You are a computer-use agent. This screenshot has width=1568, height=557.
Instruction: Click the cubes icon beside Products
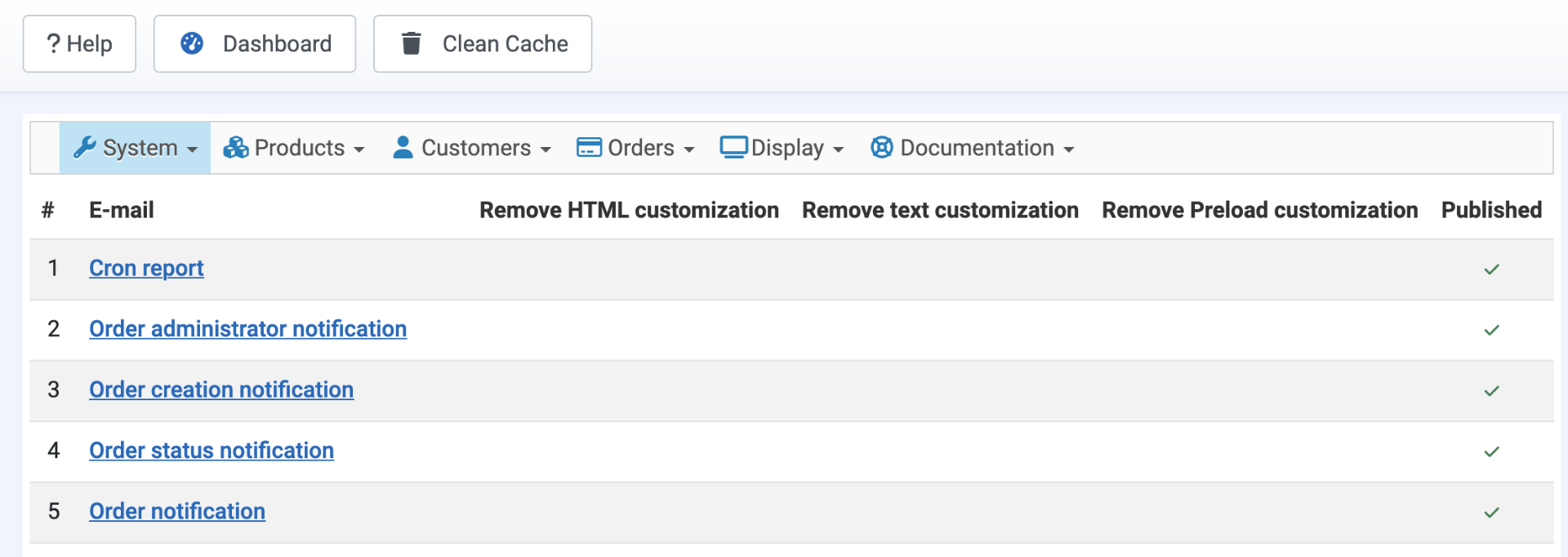click(236, 147)
